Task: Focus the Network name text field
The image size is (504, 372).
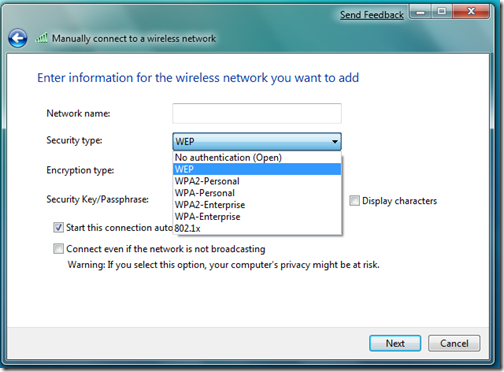Action: click(x=257, y=113)
